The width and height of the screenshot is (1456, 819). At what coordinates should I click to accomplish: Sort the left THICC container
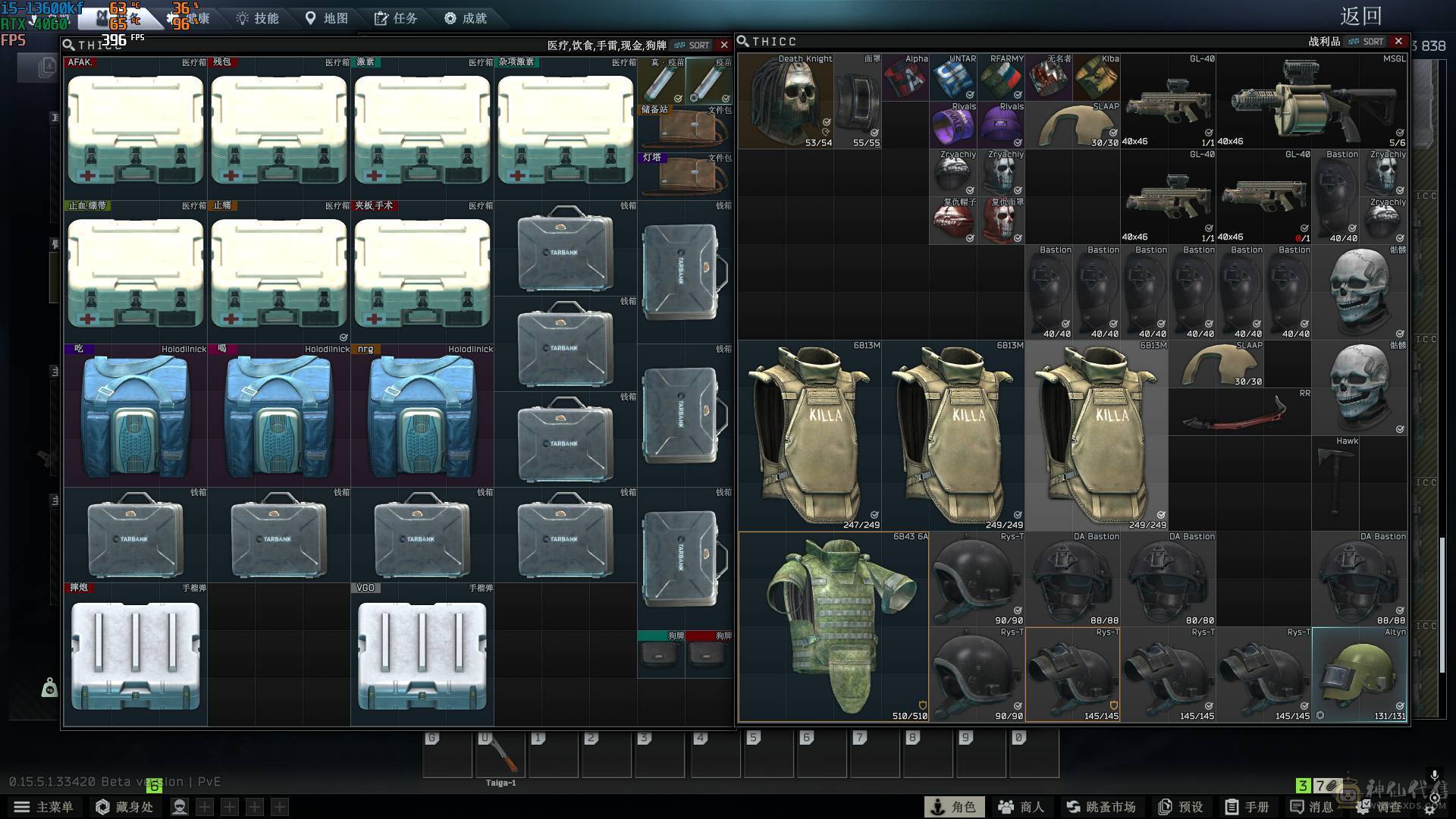[692, 45]
